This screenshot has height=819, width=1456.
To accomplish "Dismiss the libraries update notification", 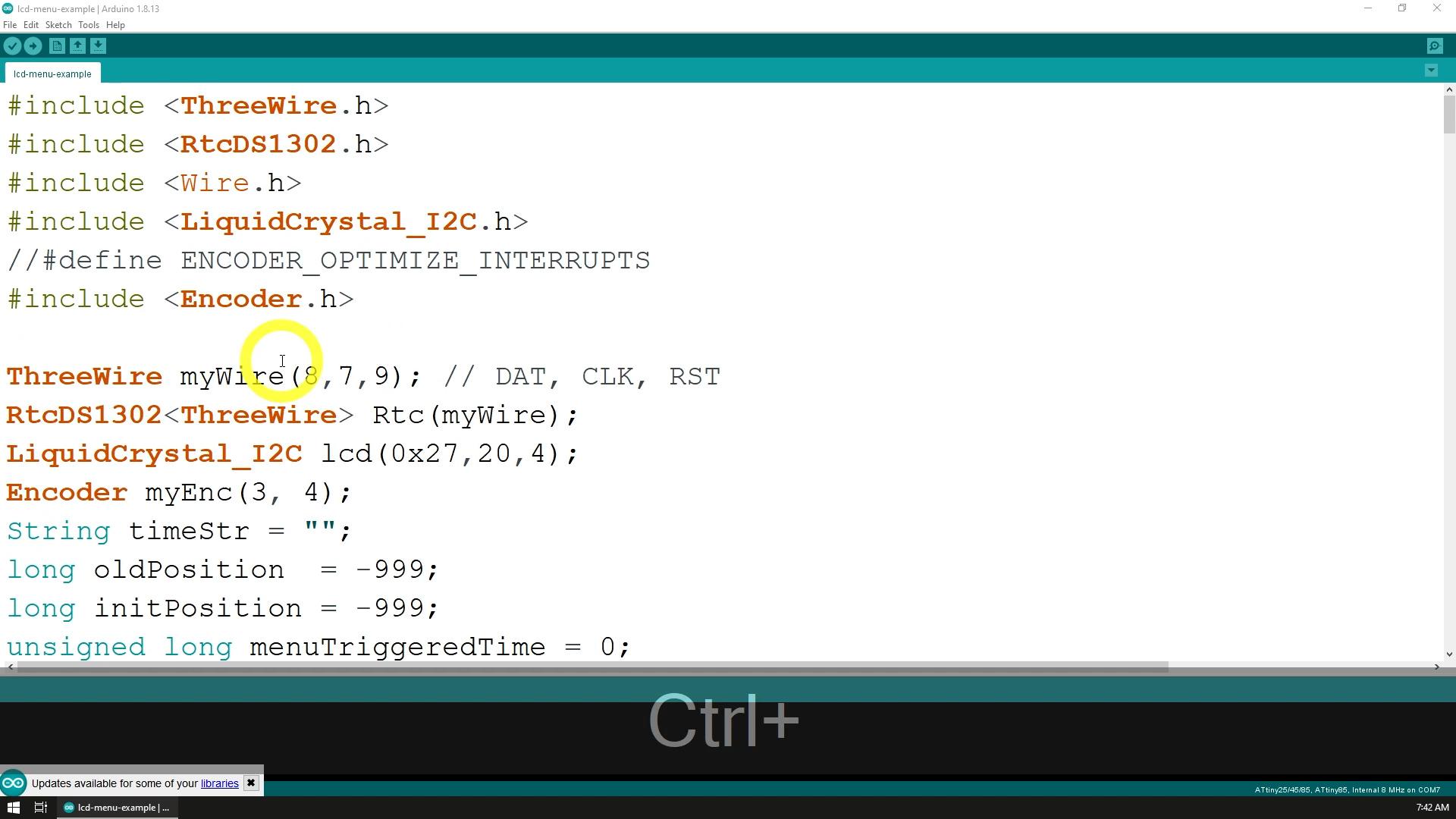I will [251, 783].
